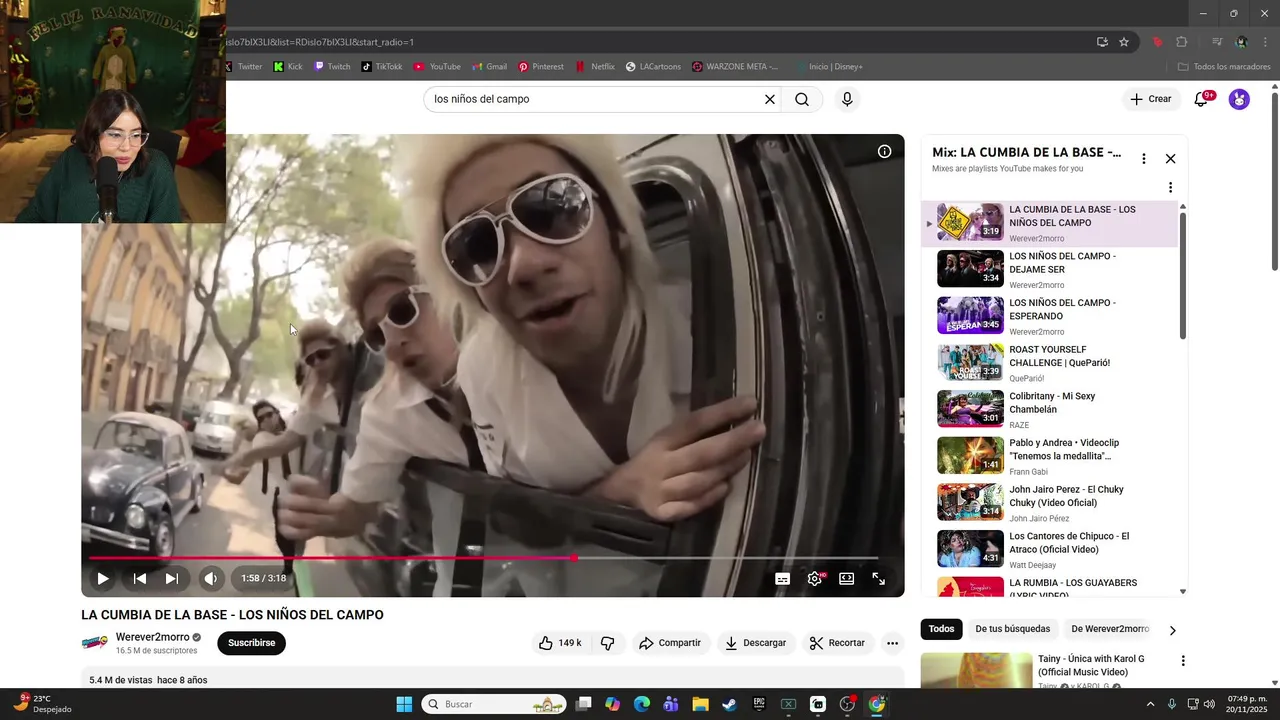Viewport: 1280px width, 720px height.
Task: Open Todos los marcadores folder
Action: pyautogui.click(x=1225, y=67)
